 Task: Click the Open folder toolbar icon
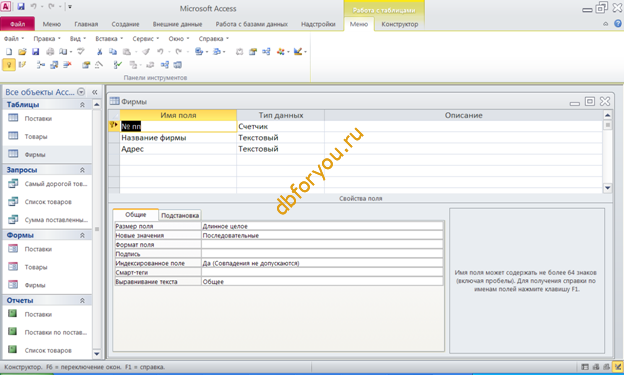22,52
